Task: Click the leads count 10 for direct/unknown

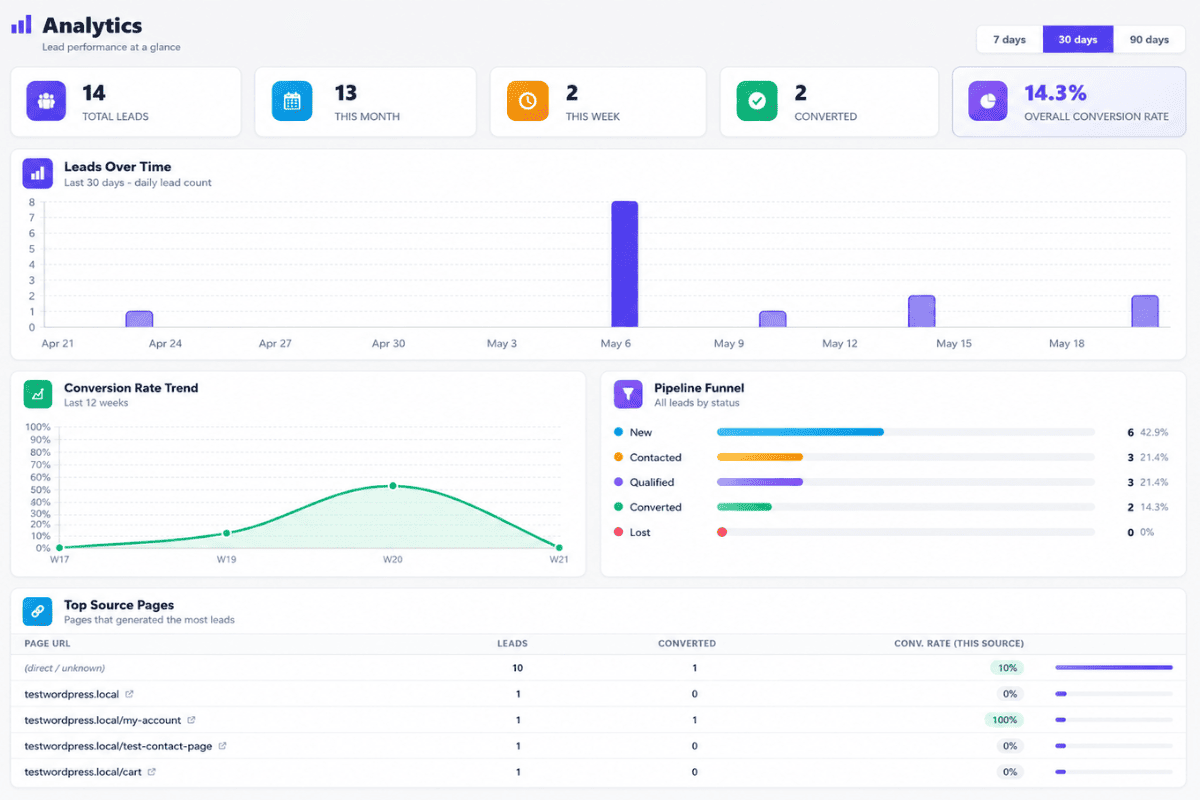Action: coord(517,668)
